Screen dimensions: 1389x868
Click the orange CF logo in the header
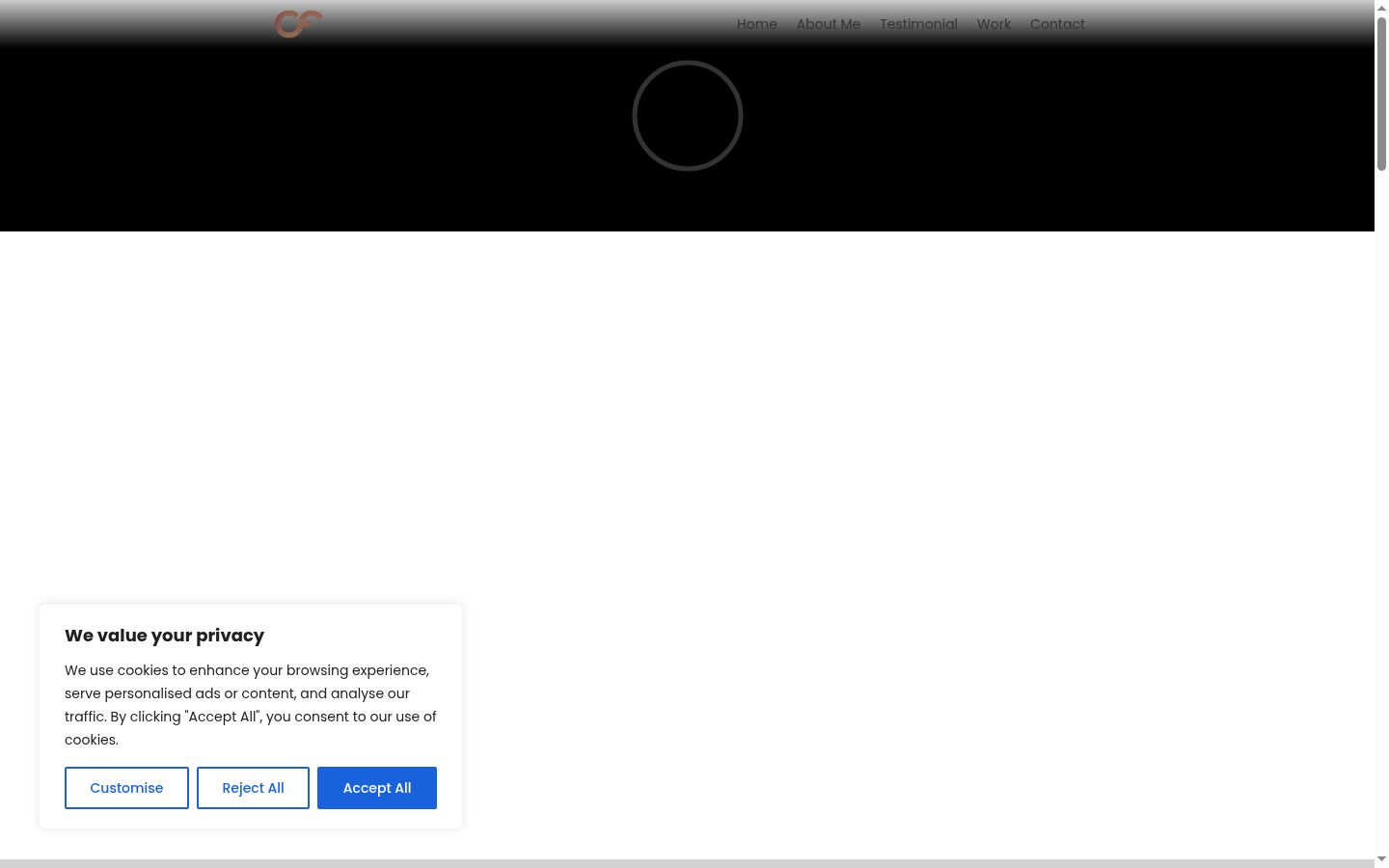coord(298,23)
